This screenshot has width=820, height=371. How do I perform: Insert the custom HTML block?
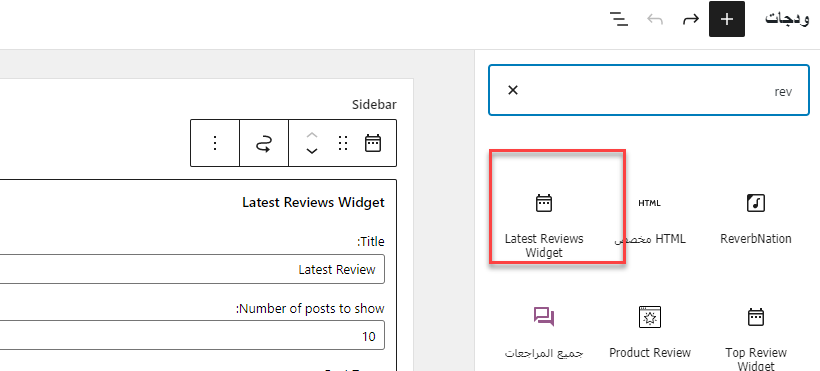pyautogui.click(x=650, y=220)
